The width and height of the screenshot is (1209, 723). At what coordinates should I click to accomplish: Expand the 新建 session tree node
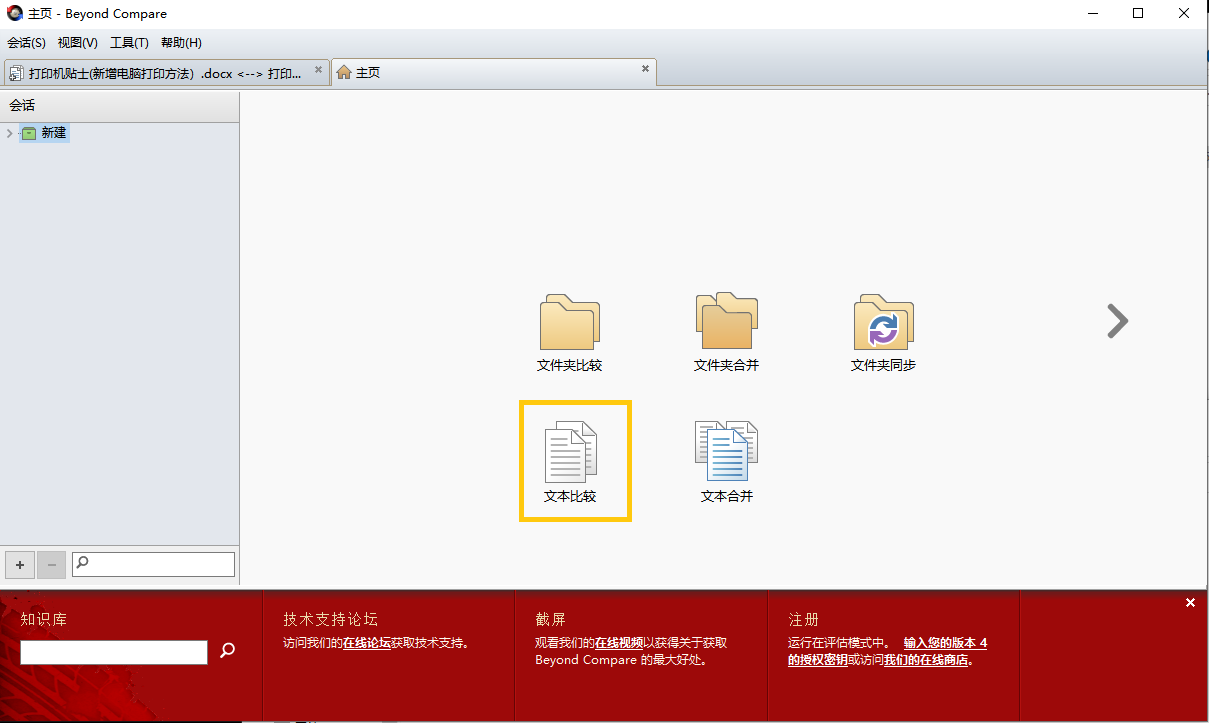pos(9,132)
